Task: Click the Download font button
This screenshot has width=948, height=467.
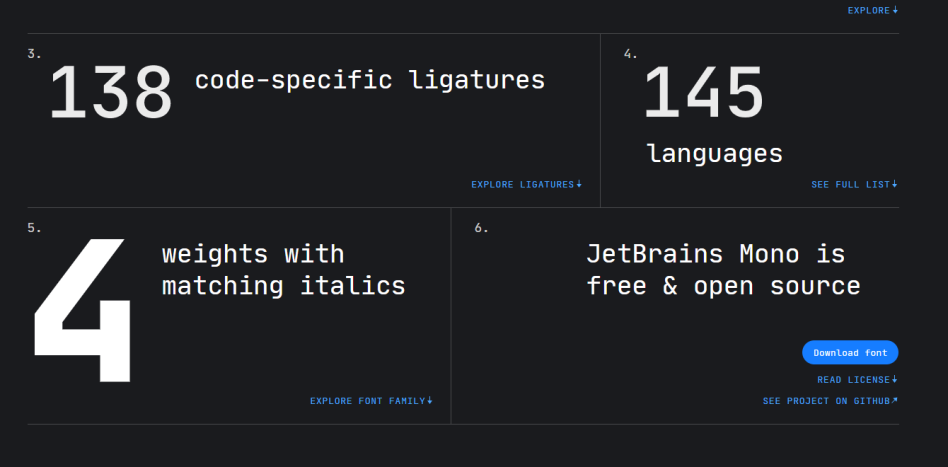Action: coord(850,353)
